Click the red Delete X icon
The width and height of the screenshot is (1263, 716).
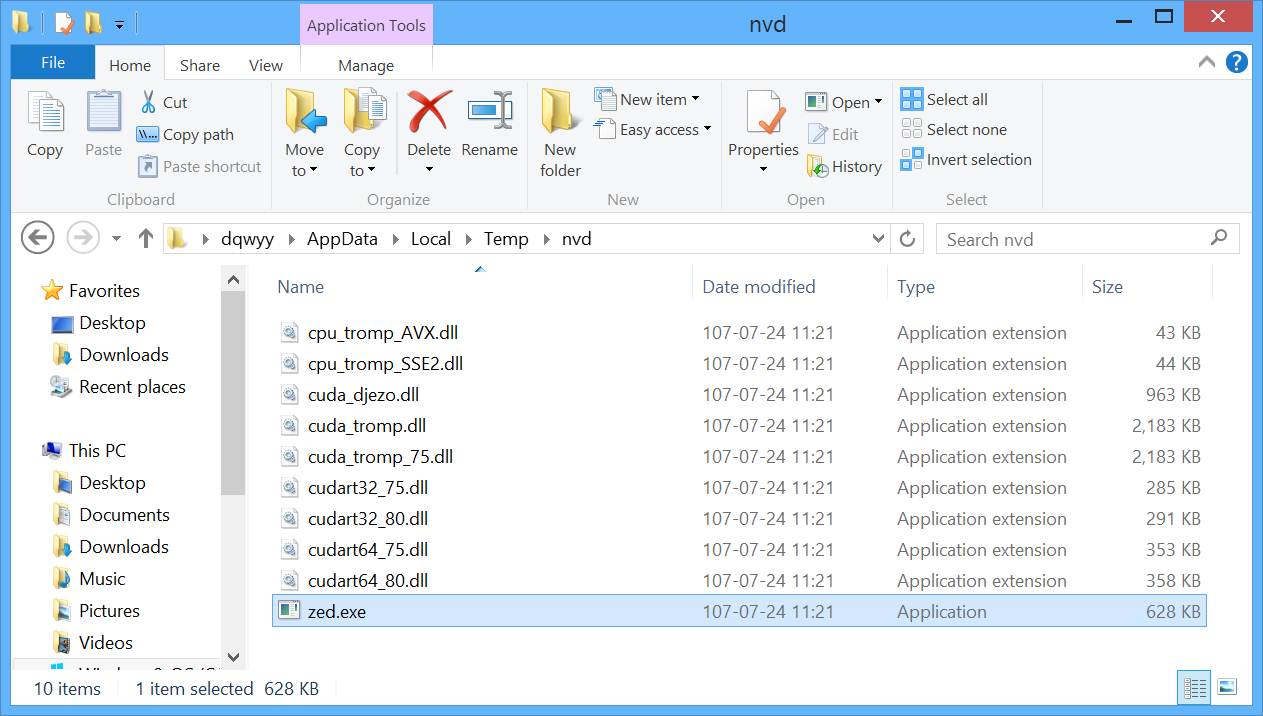429,111
